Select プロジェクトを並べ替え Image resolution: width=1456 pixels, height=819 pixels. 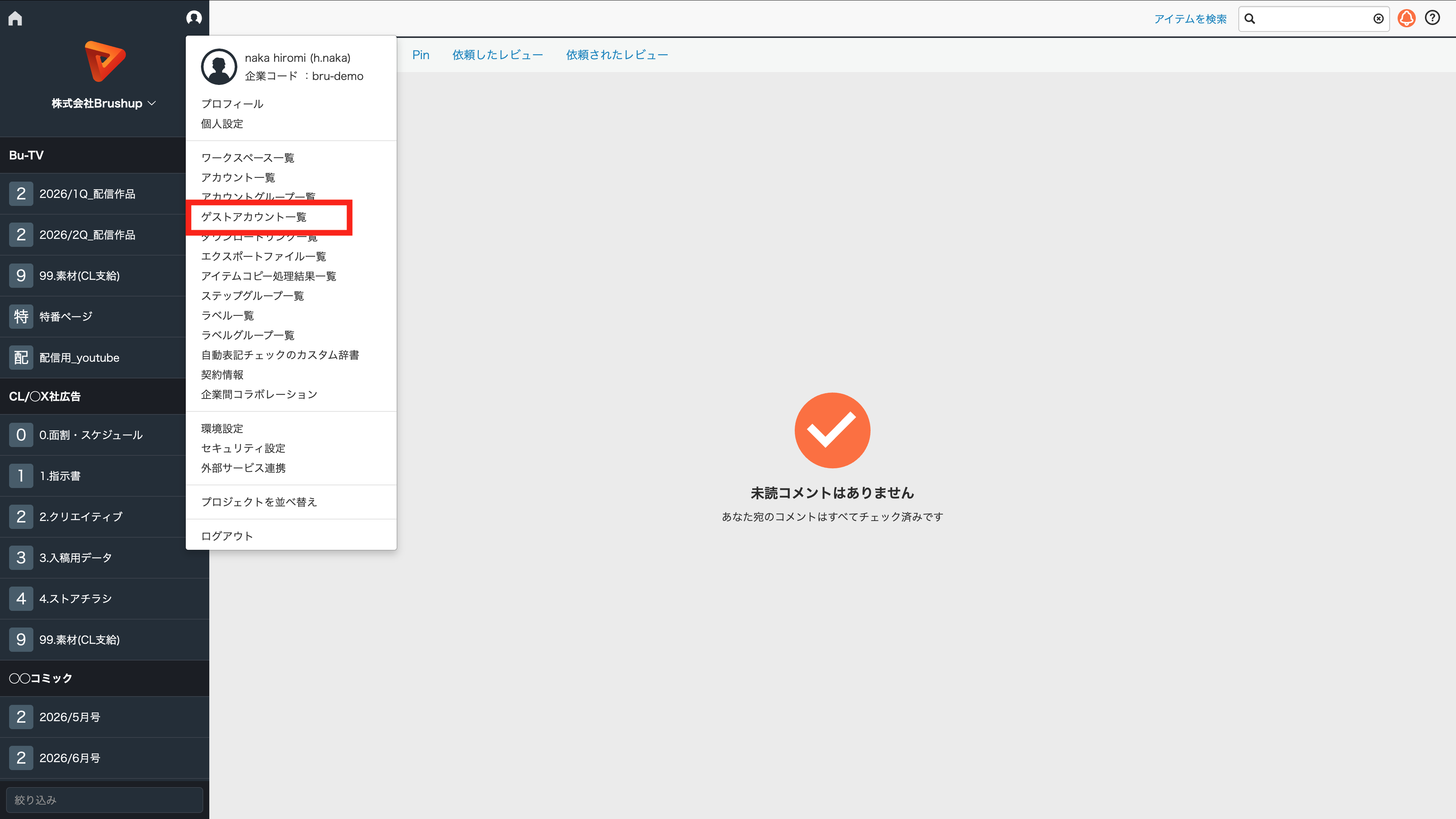click(x=259, y=502)
